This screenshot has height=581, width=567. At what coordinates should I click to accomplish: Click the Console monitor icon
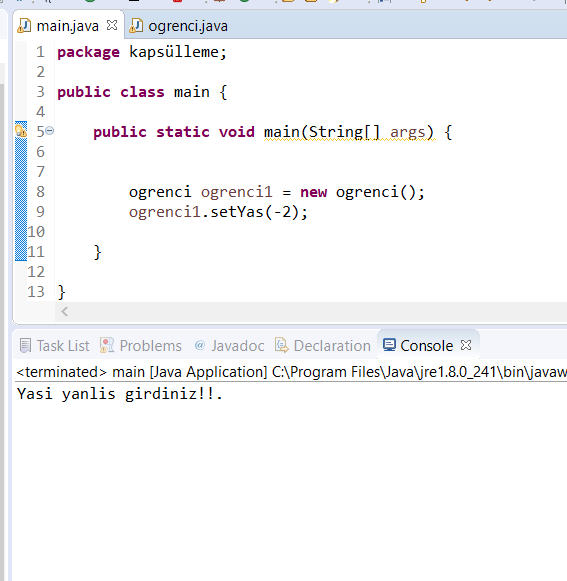click(389, 345)
